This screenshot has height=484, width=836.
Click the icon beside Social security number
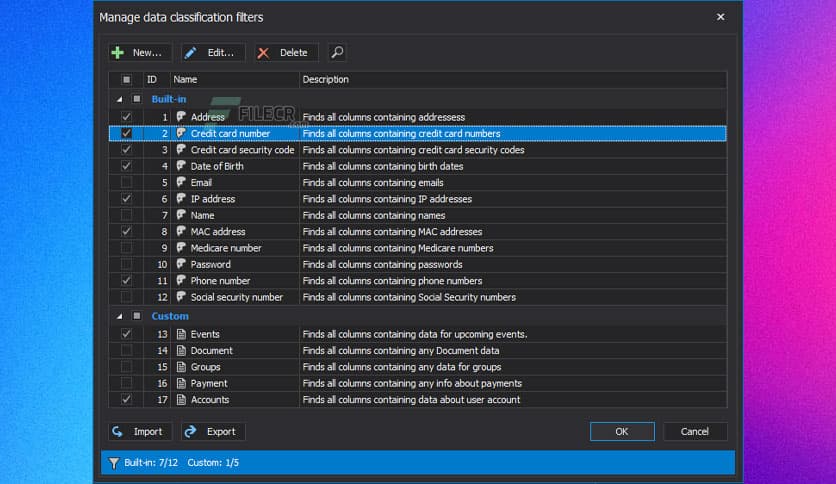point(181,296)
